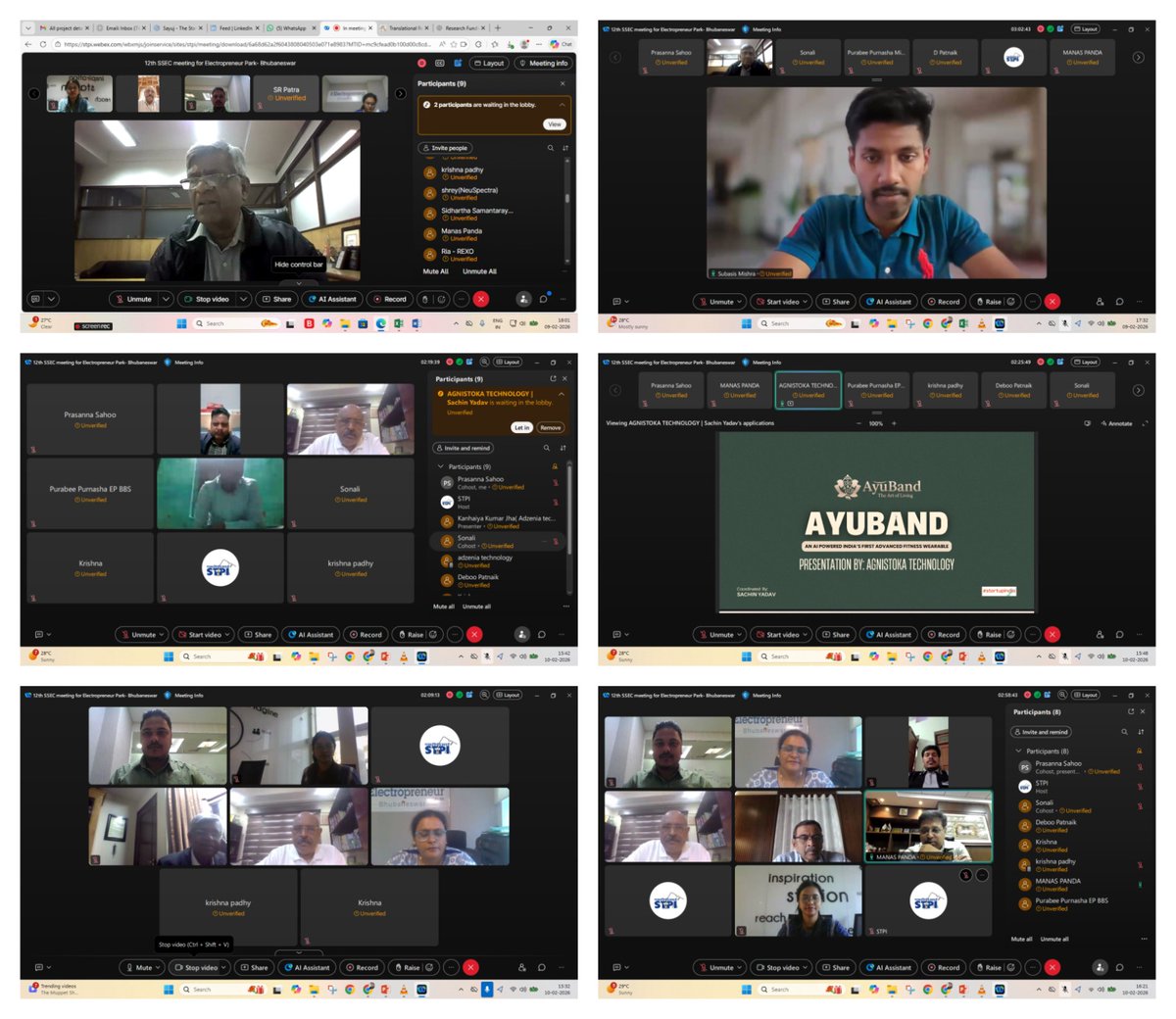Select the Deboo Patnaik filmstrip tile in AyuBand window
The width and height of the screenshot is (1176, 1019).
point(1013,389)
